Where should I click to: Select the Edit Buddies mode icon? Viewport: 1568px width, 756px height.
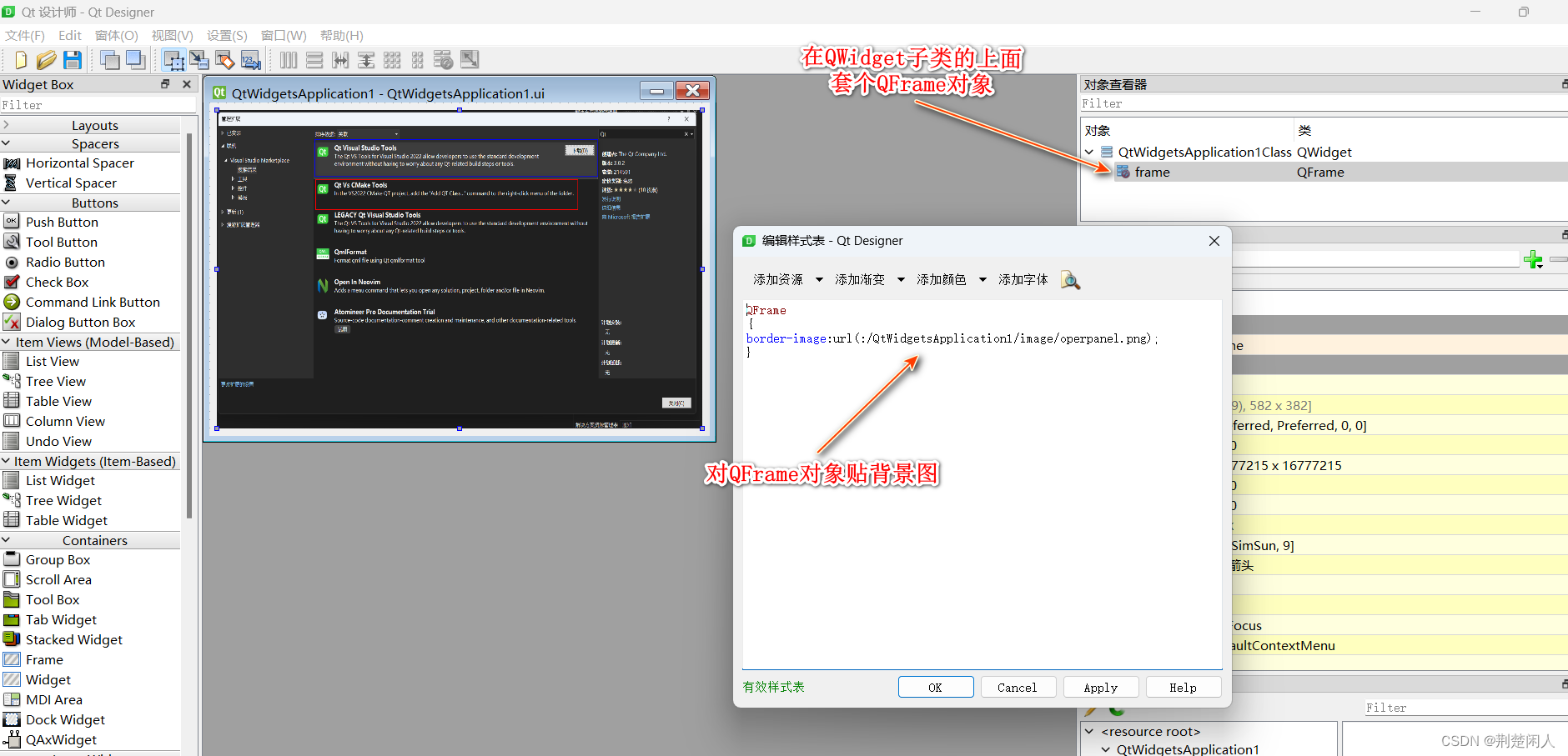pyautogui.click(x=224, y=60)
